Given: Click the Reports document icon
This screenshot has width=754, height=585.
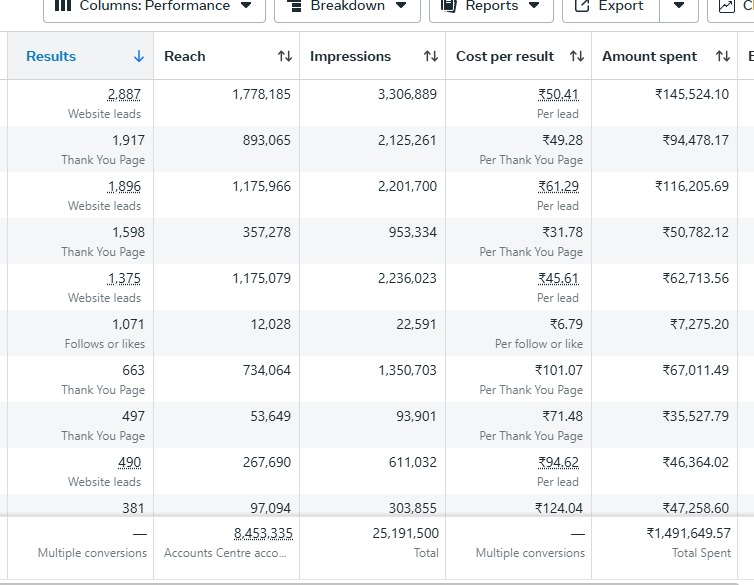Looking at the screenshot, I should click(x=449, y=6).
